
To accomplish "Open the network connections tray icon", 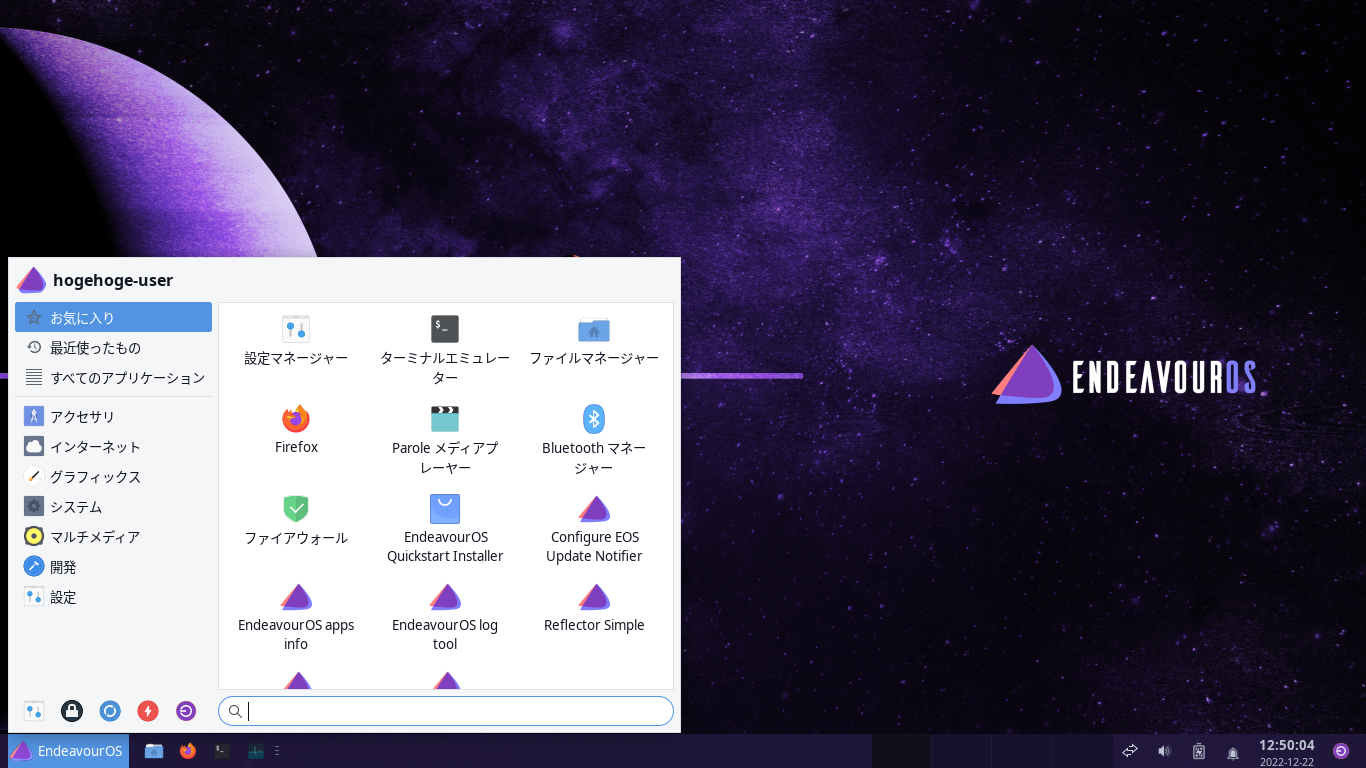I will point(1130,751).
